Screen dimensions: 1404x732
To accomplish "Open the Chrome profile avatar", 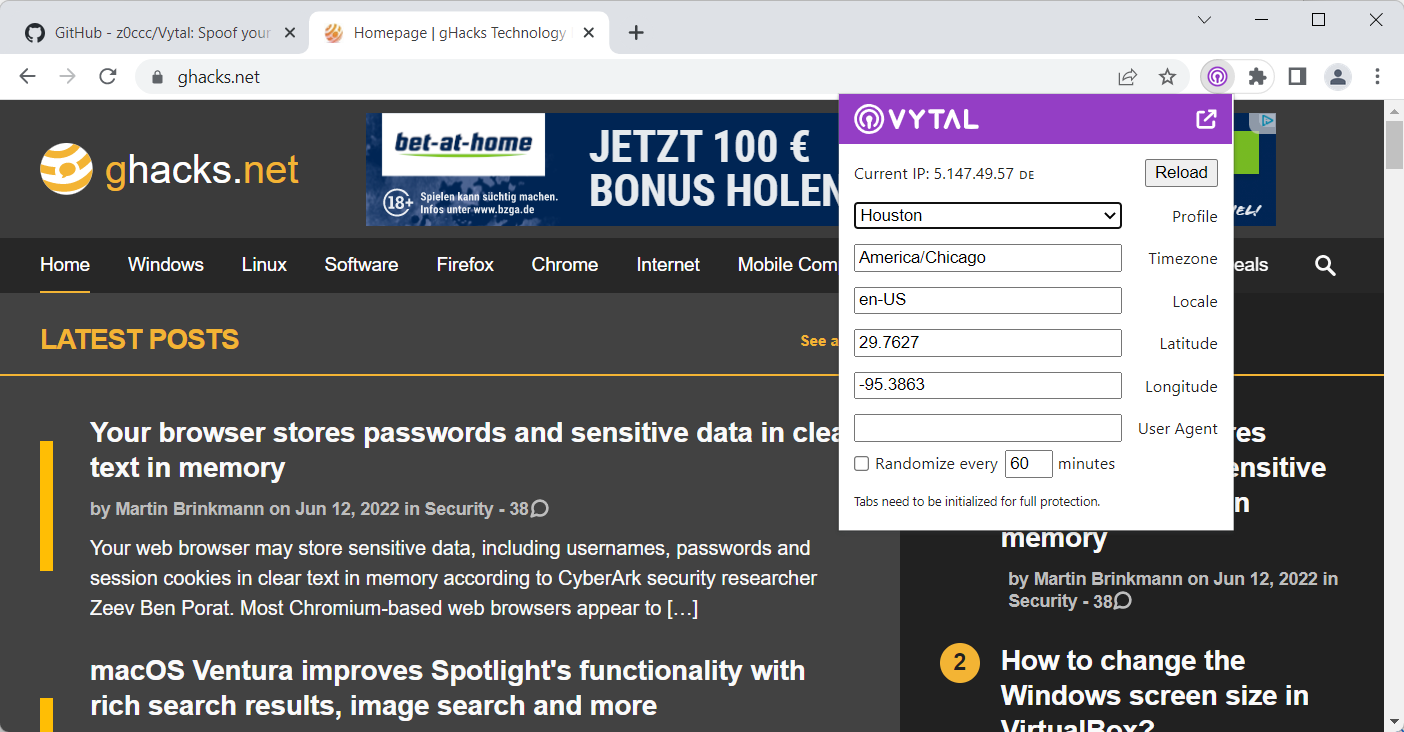I will click(1338, 76).
